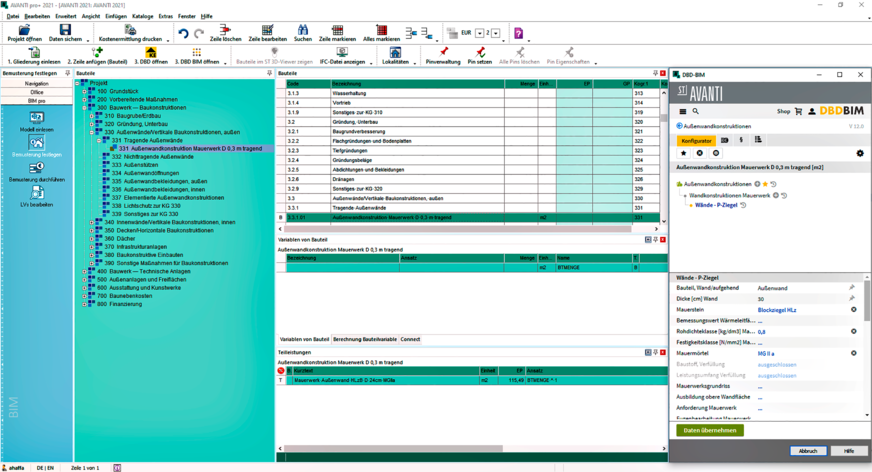Click the shopping cart Shop icon
872x472 pixels.
coord(799,111)
